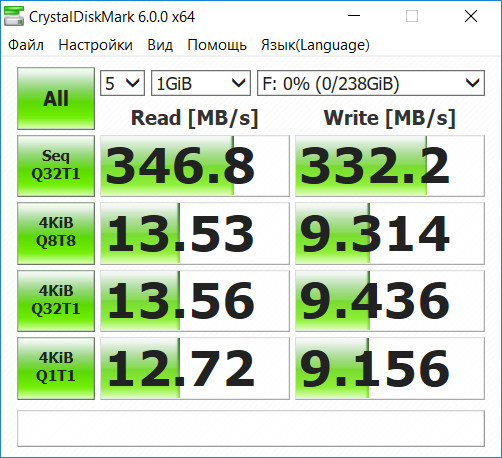Start the 4KiB Q32T1 test
The height and width of the screenshot is (458, 502).
click(56, 301)
